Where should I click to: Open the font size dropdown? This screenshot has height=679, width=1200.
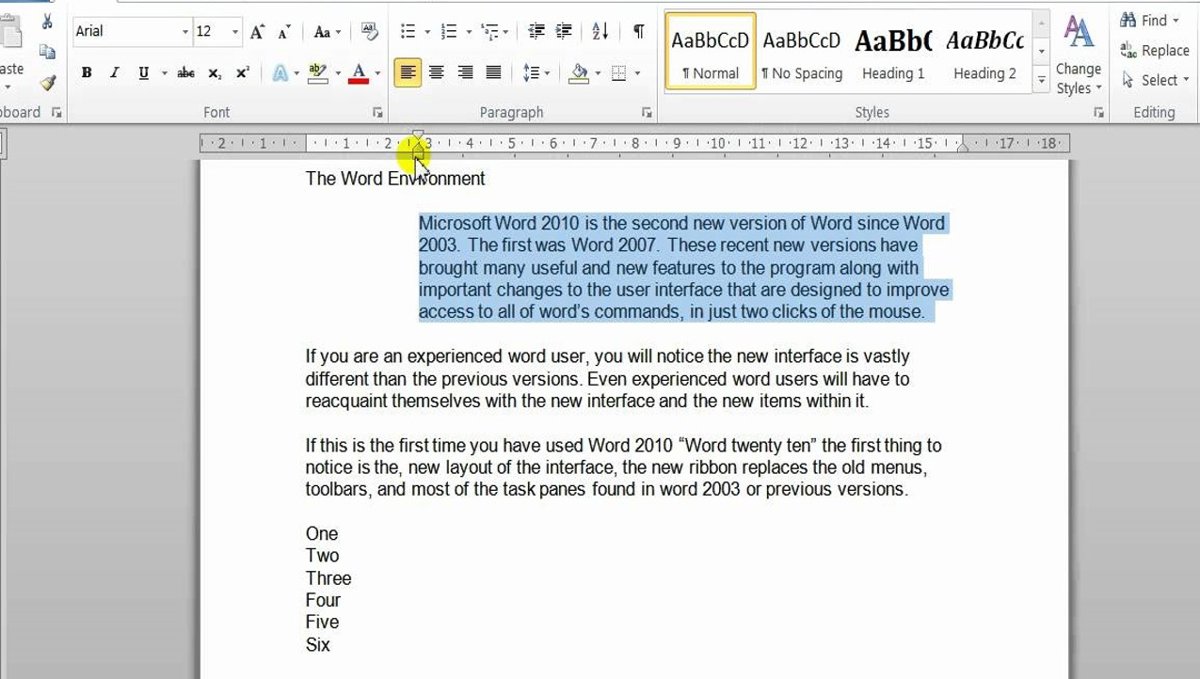coord(234,32)
